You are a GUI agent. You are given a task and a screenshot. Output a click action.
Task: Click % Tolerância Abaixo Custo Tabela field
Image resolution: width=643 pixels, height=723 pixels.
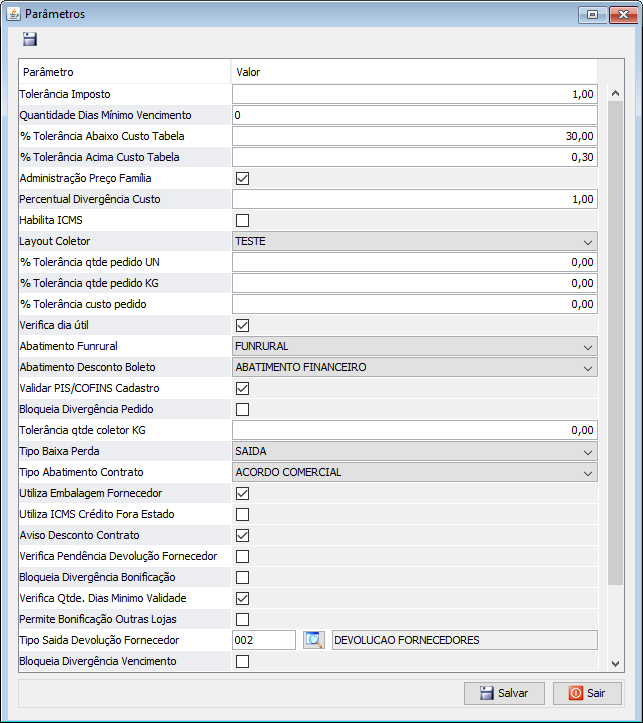415,136
